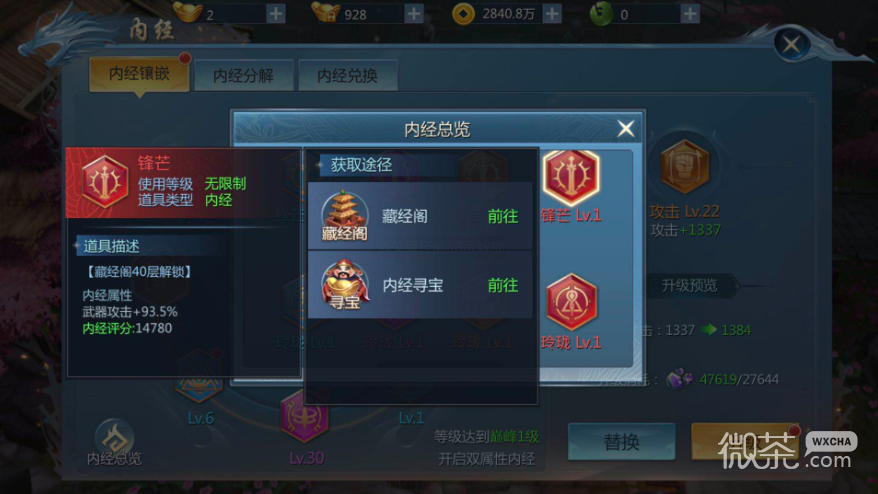The image size is (878, 494).
Task: Click the 锋芒 item icon in tooltip
Action: click(x=105, y=182)
